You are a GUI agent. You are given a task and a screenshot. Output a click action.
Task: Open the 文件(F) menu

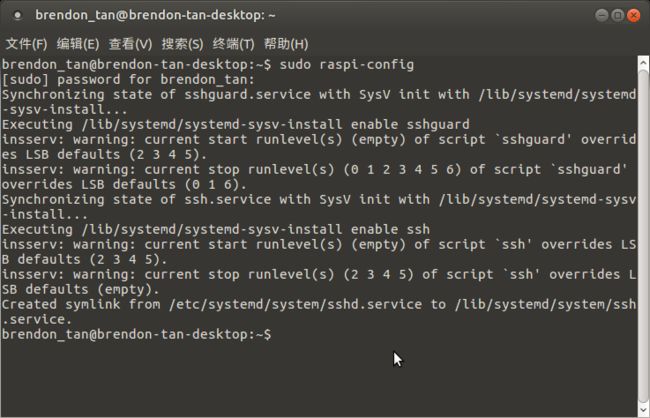click(27, 44)
